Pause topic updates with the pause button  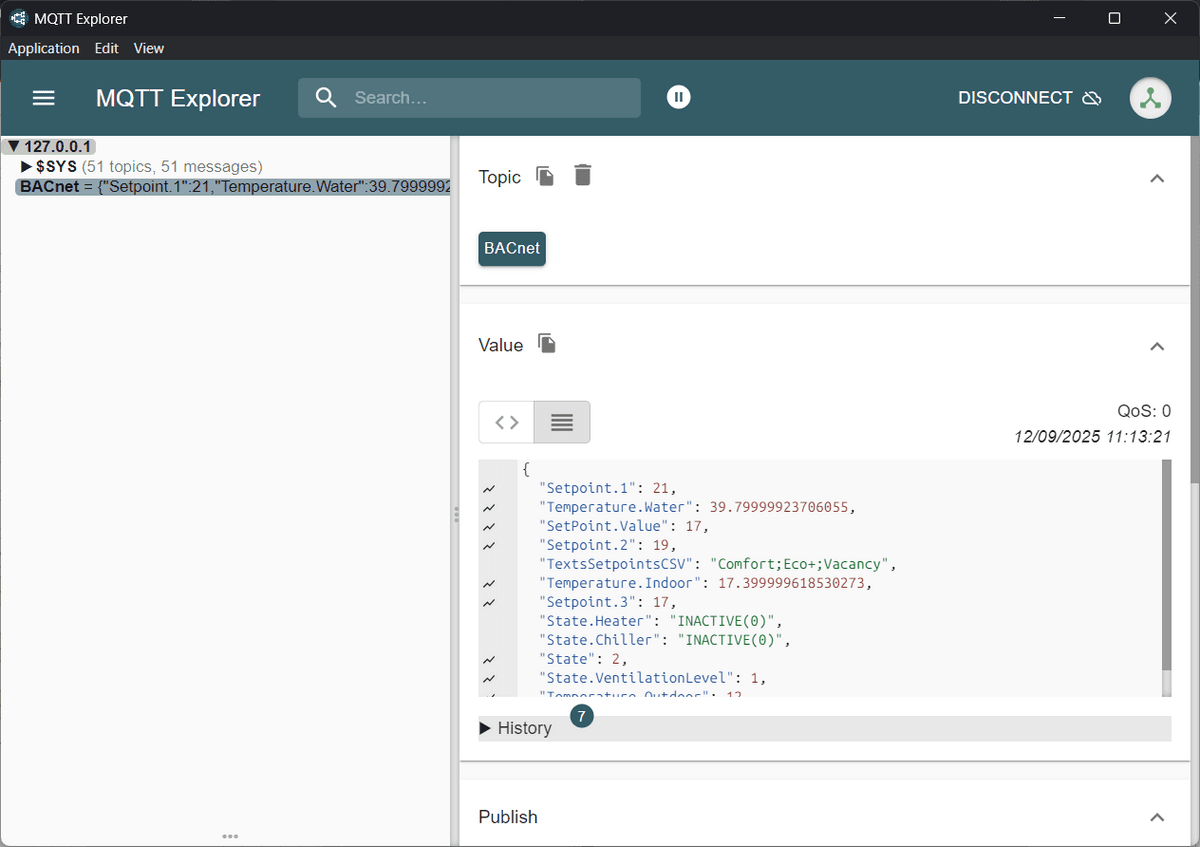pos(679,97)
